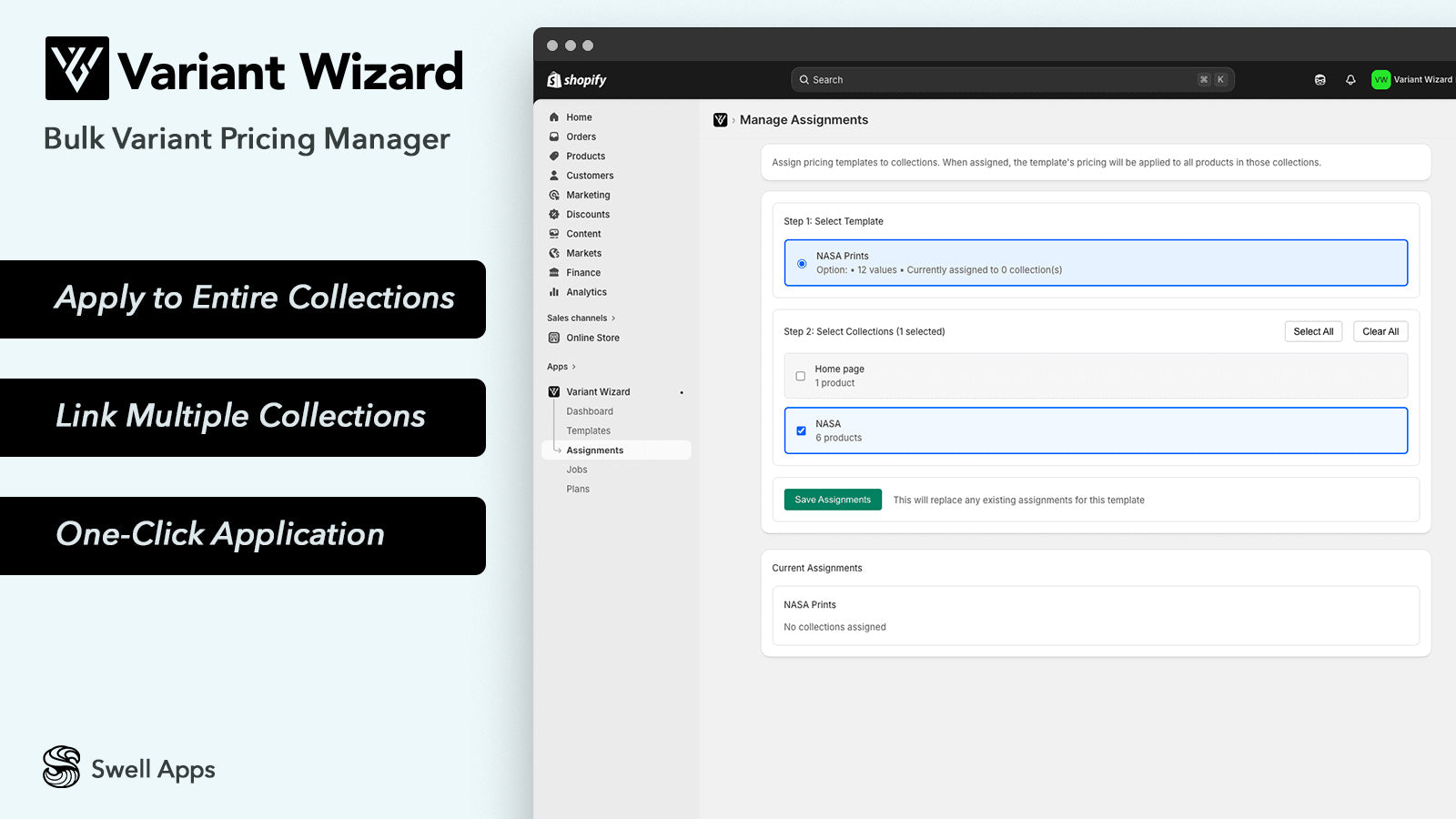Open notifications via the bell icon
Viewport: 1456px width, 819px height.
click(1350, 79)
